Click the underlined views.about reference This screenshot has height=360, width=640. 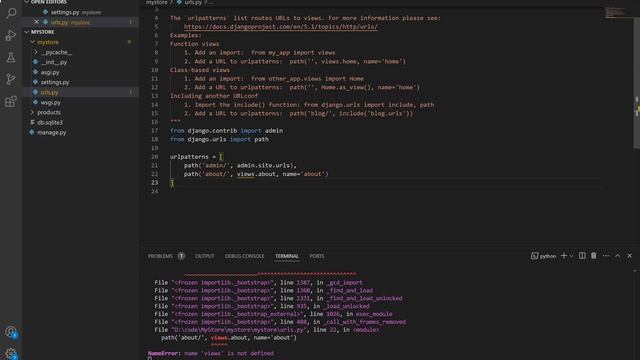(x=256, y=174)
